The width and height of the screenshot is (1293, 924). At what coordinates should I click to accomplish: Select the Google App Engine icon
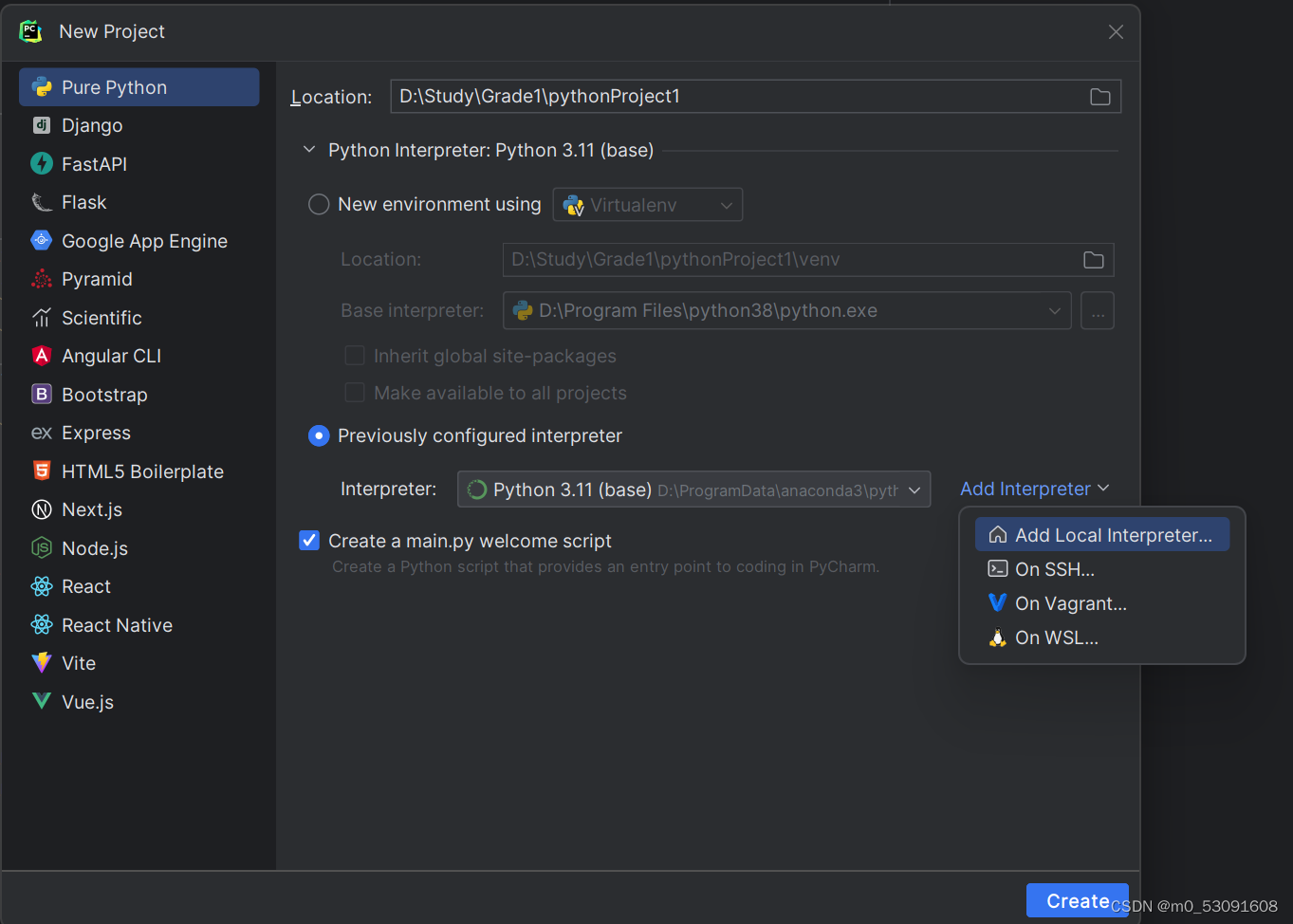click(x=41, y=240)
